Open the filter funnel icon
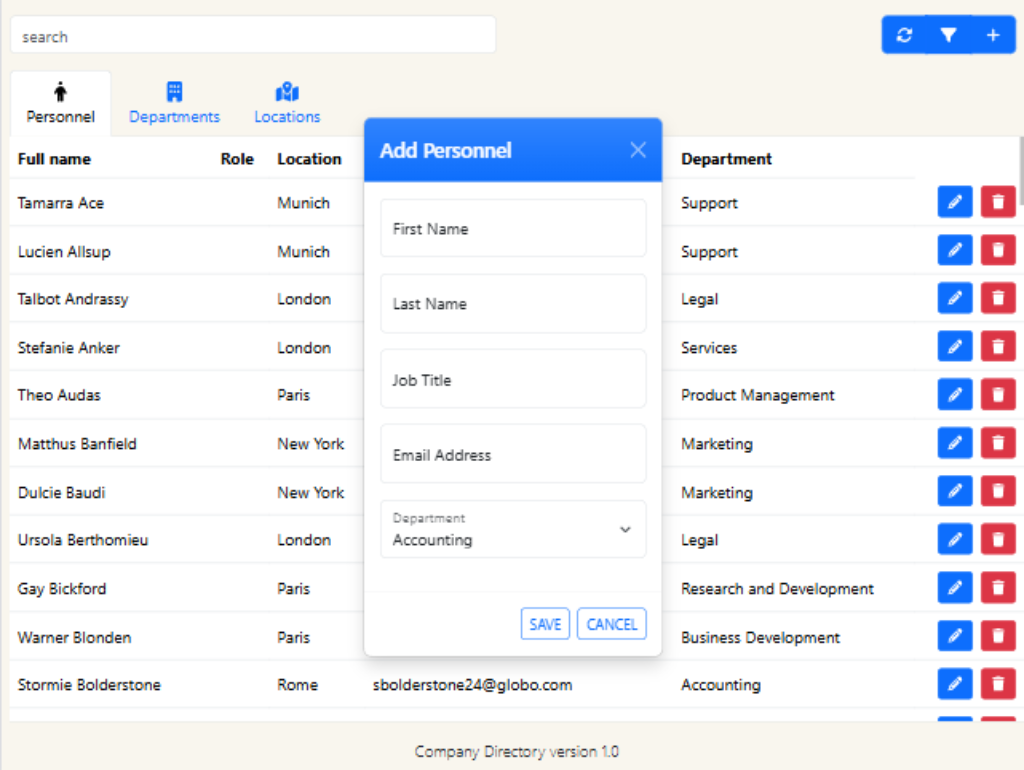Screen dimensions: 1024x770 948,35
